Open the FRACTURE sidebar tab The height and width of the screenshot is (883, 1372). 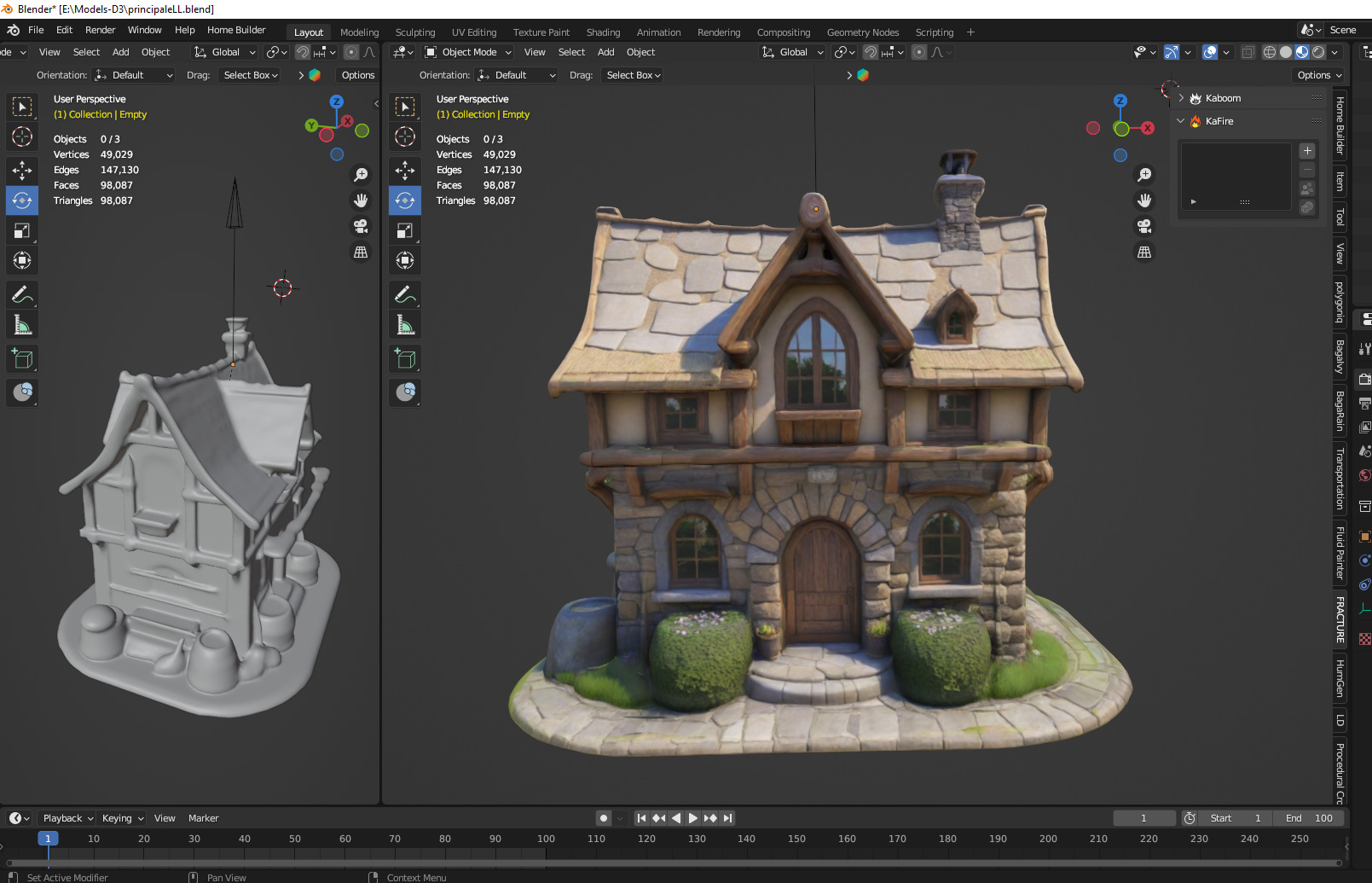1340,619
